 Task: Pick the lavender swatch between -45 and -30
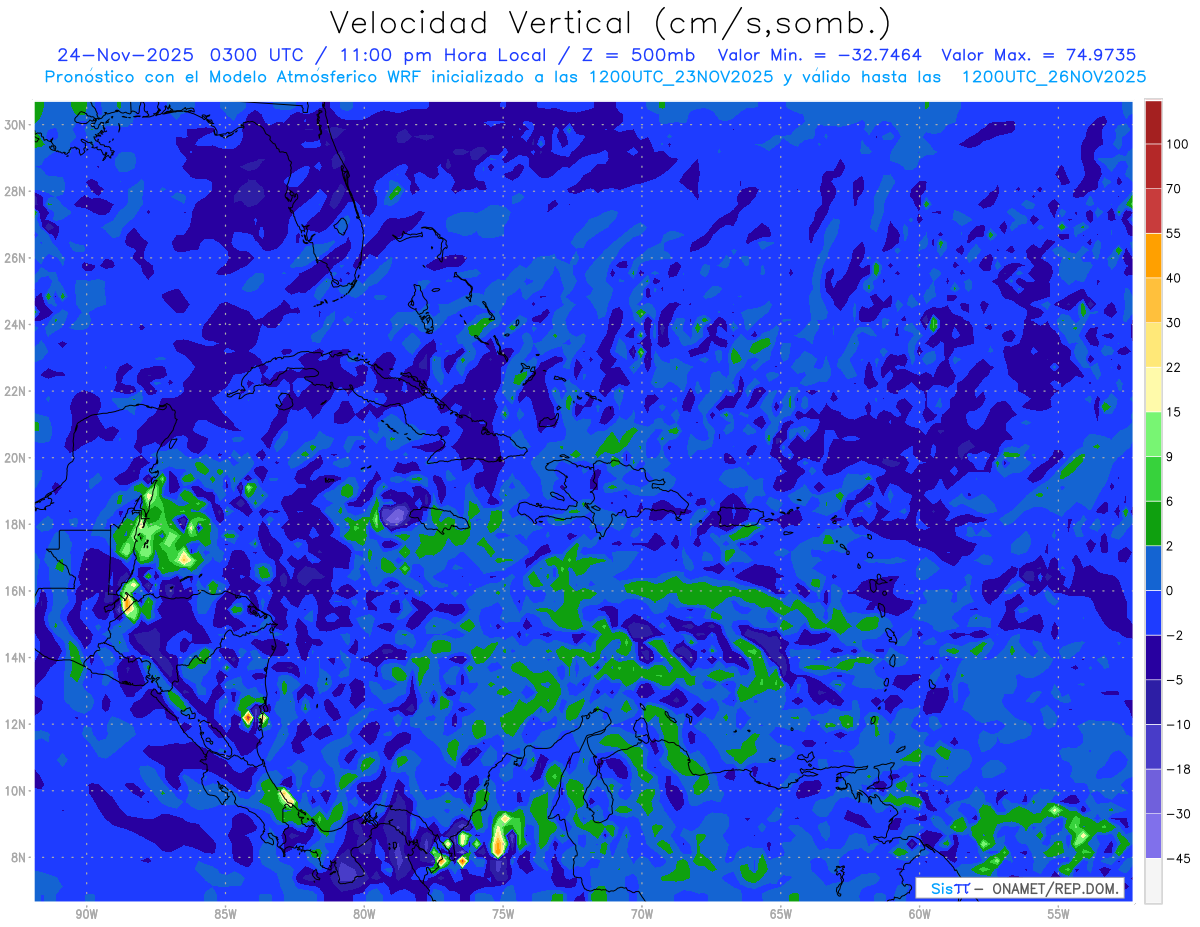(x=1153, y=836)
